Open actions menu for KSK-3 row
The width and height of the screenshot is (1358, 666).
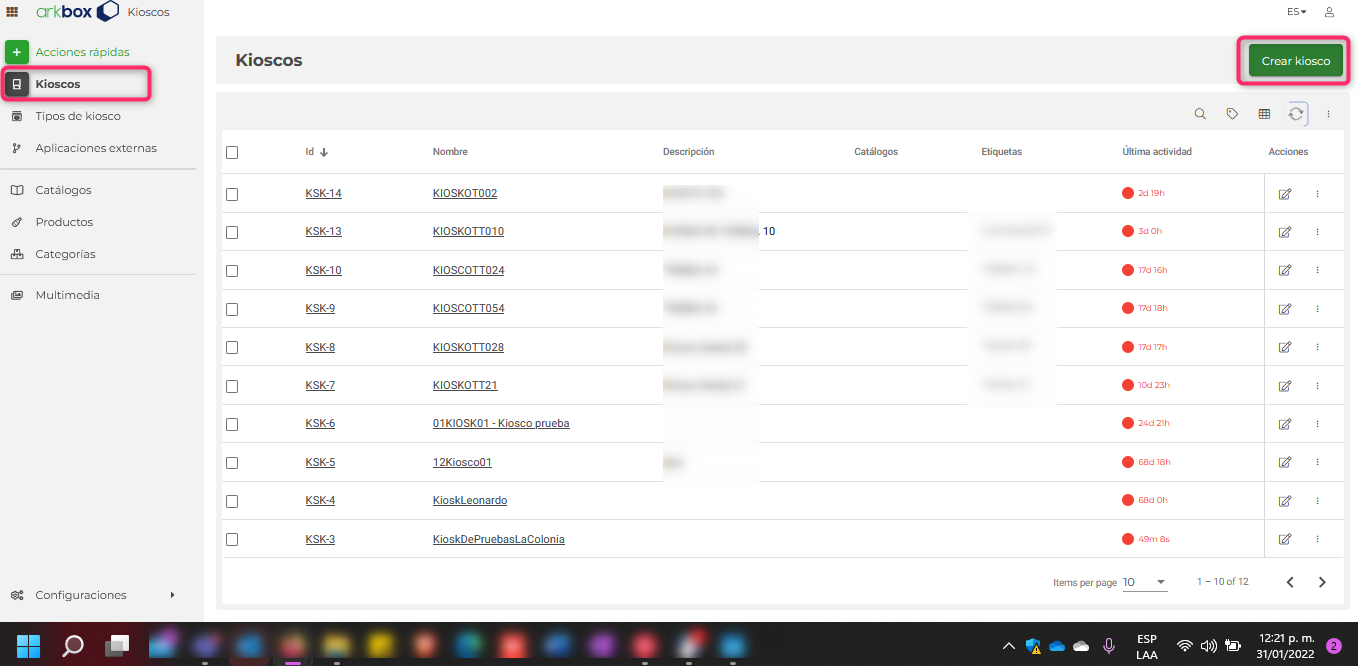pos(1317,539)
